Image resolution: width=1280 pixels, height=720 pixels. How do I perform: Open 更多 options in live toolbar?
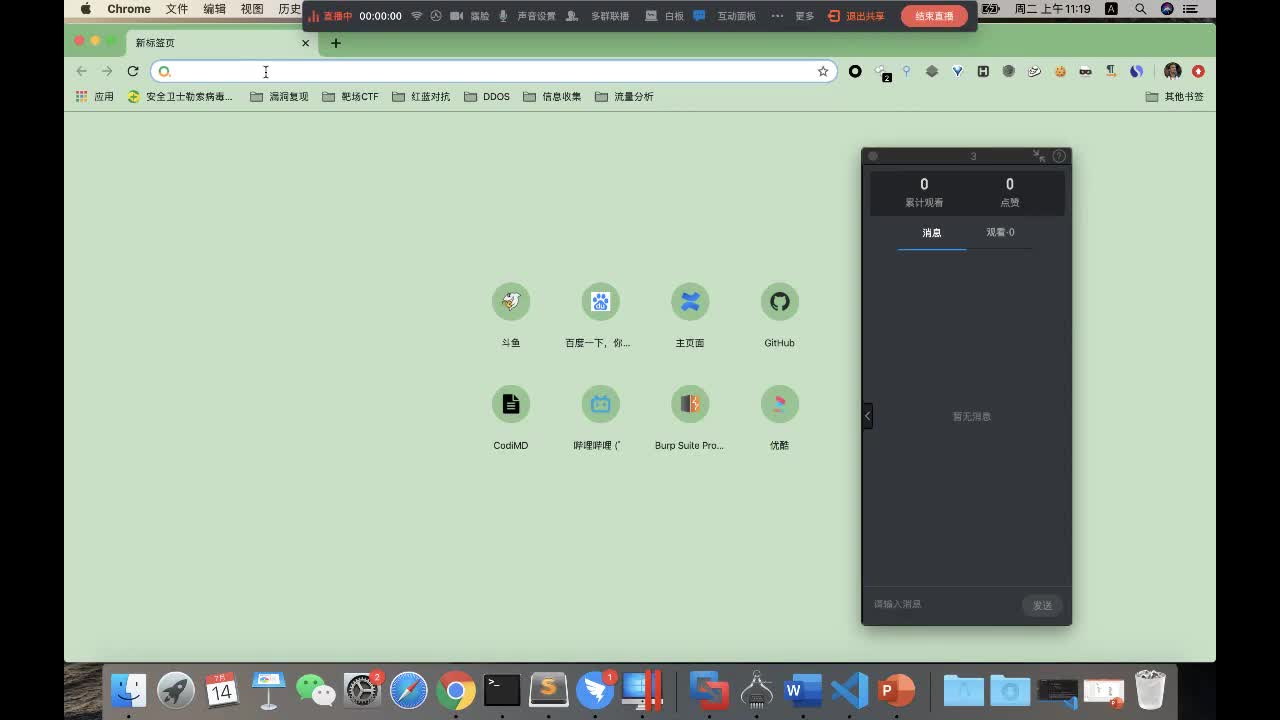pyautogui.click(x=792, y=16)
